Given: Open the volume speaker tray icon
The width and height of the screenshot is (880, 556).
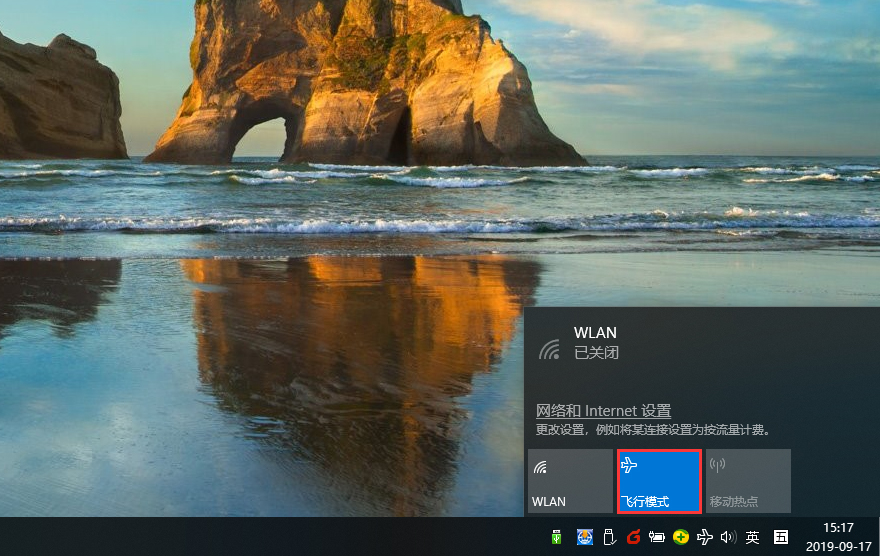Looking at the screenshot, I should pyautogui.click(x=728, y=537).
